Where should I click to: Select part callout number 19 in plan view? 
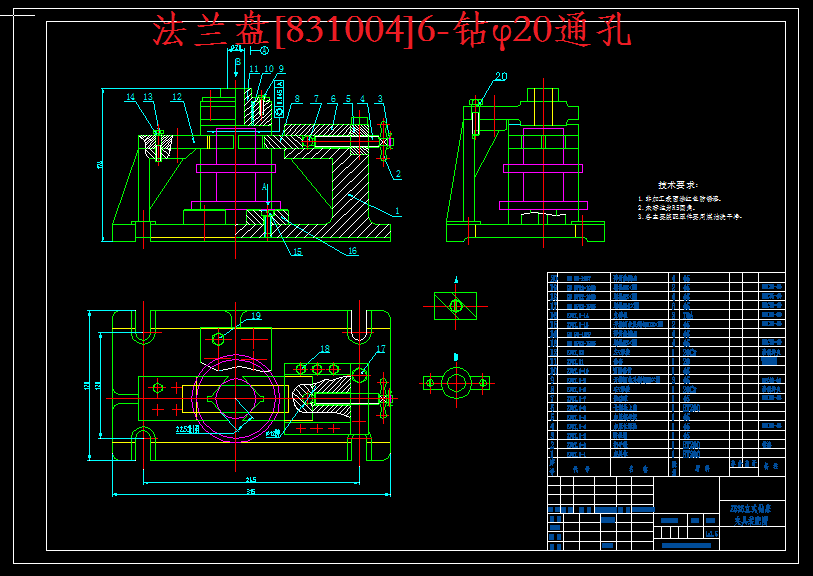[x=256, y=316]
